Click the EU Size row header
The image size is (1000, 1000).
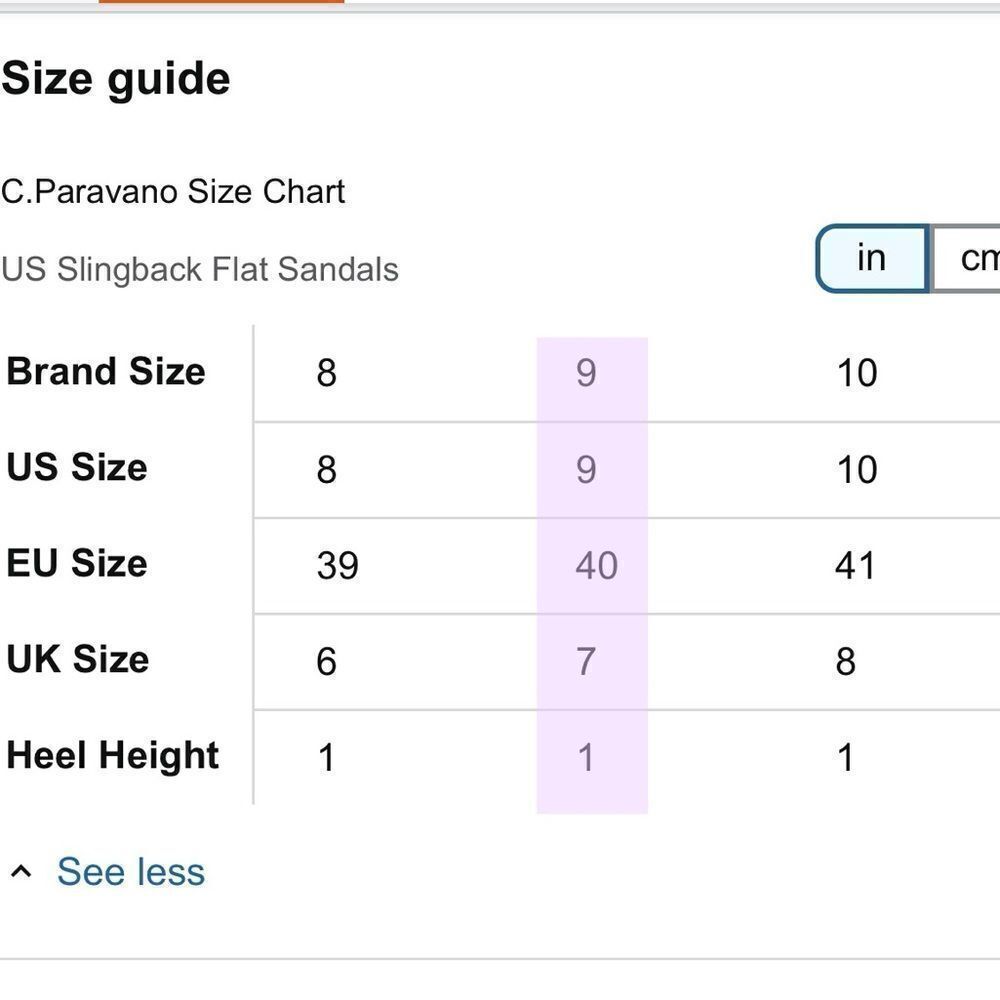point(77,563)
